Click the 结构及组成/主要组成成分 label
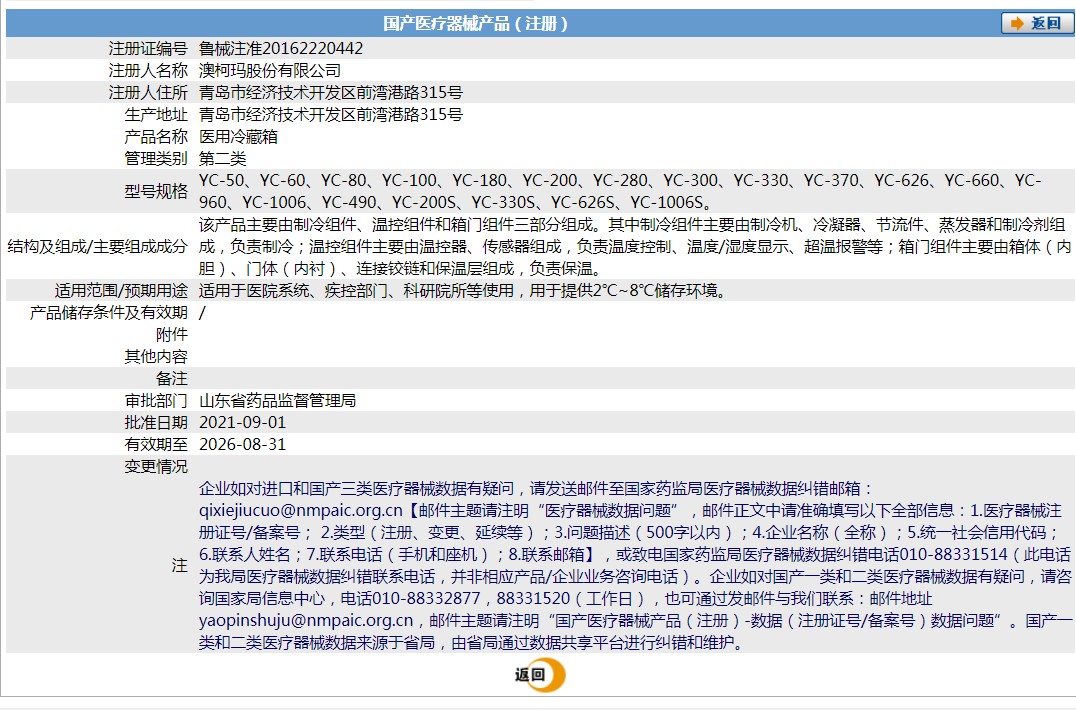This screenshot has height=710, width=1076. tap(97, 247)
